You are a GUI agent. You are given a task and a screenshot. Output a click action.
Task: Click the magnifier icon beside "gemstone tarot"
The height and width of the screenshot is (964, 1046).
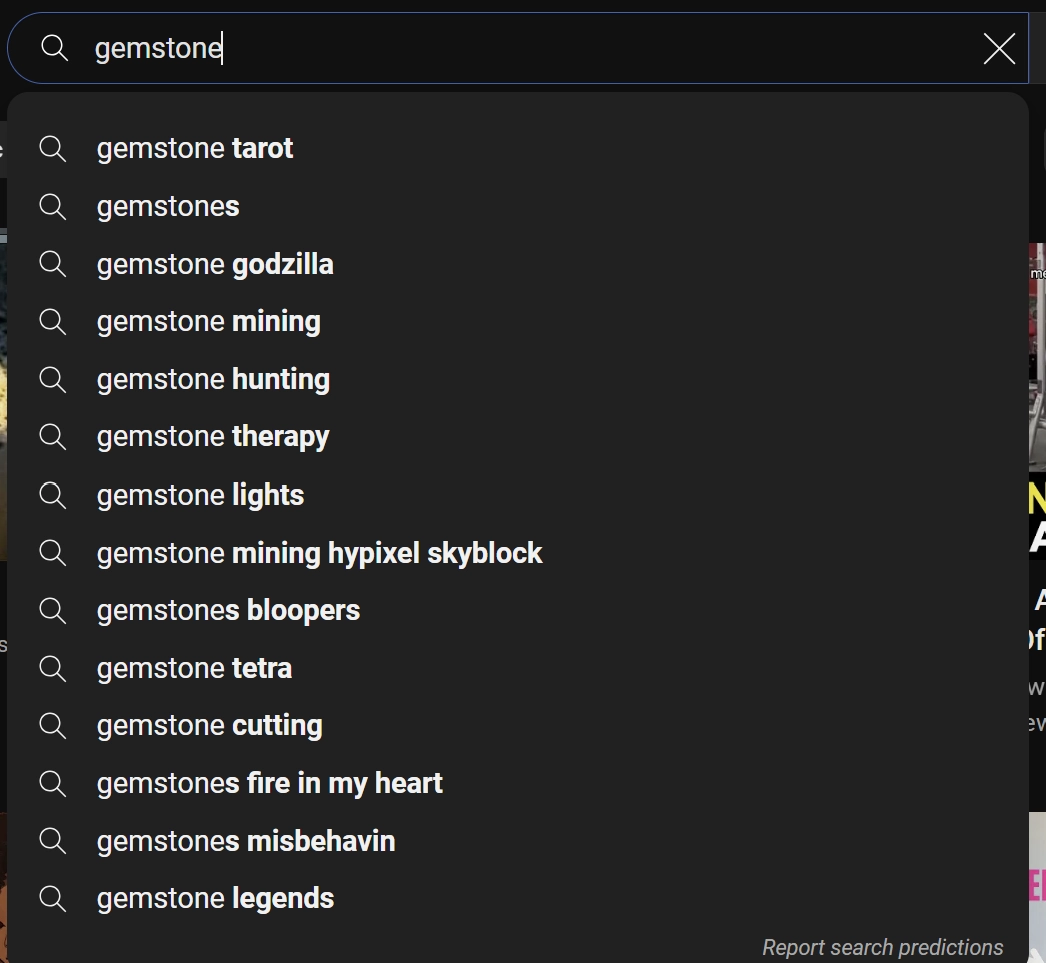[52, 148]
